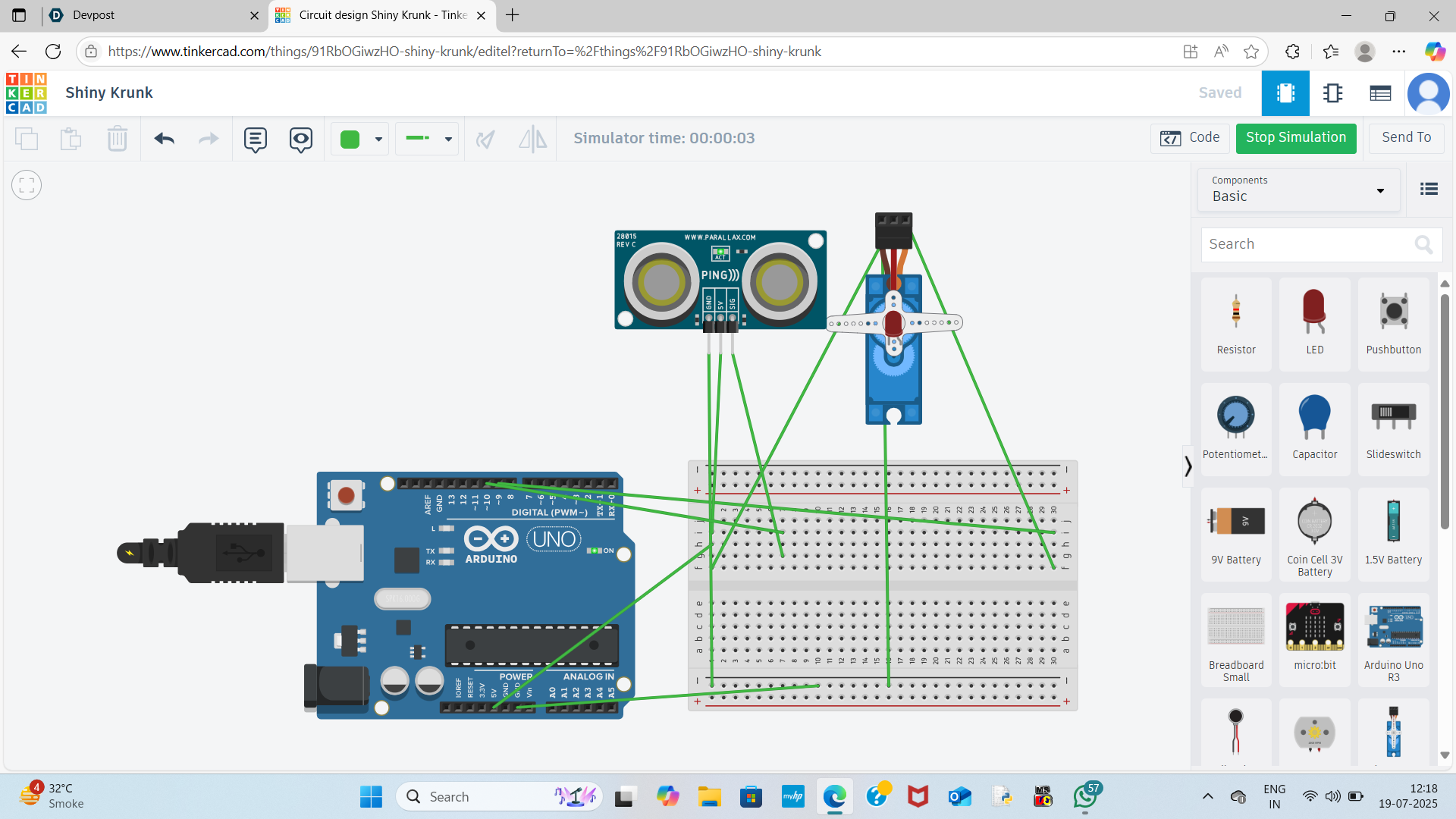This screenshot has height=819, width=1456.
Task: Click the undo arrow icon
Action: [x=164, y=139]
